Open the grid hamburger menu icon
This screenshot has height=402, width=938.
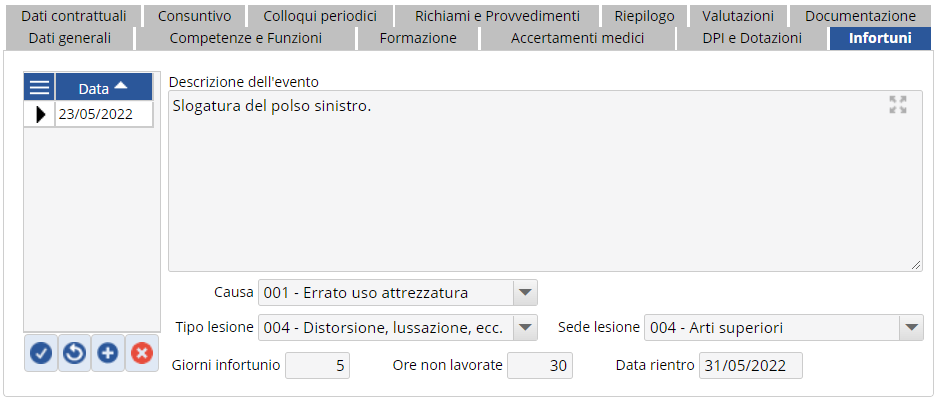pos(40,88)
